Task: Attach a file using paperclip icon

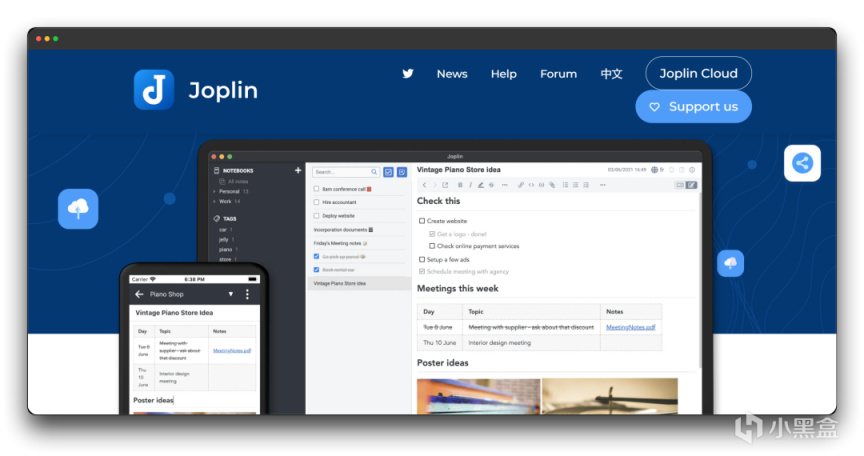Action: click(x=552, y=185)
